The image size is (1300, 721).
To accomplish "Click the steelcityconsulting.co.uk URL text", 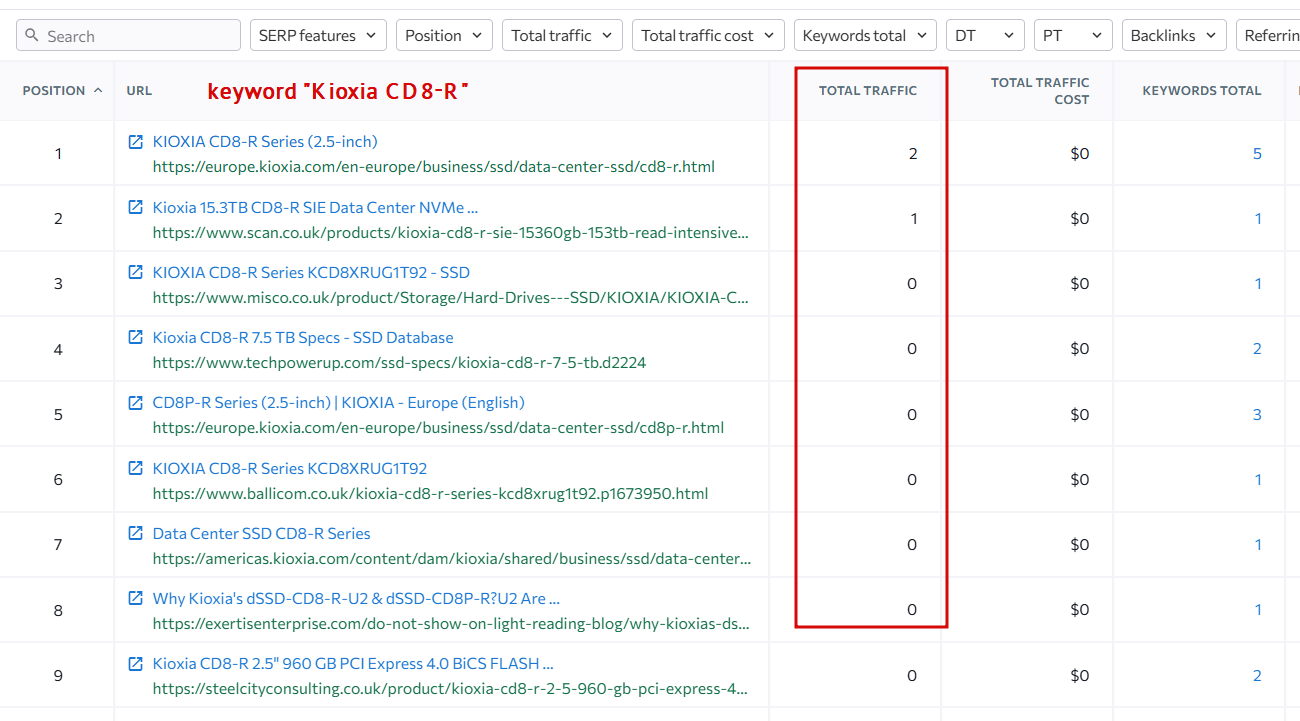I will [451, 689].
